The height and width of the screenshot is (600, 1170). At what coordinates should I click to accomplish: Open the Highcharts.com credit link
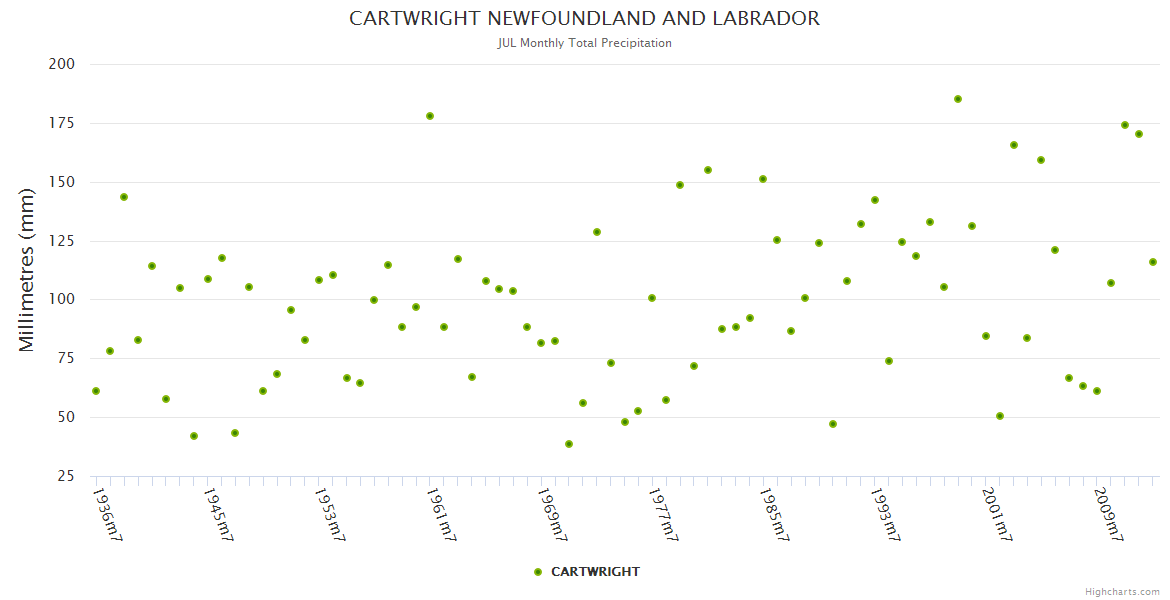(x=1122, y=591)
